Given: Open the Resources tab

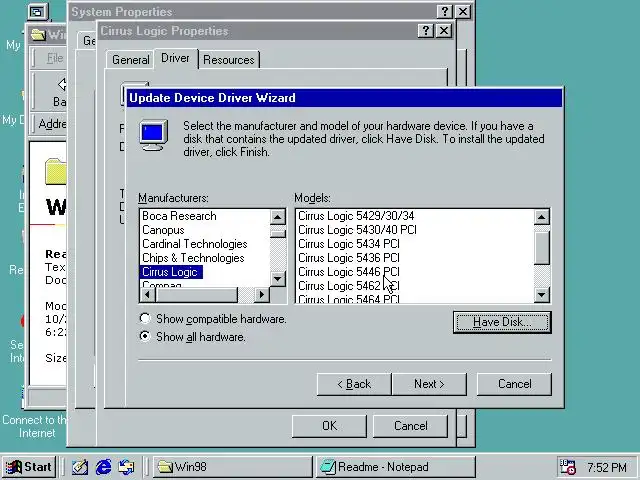Looking at the screenshot, I should [229, 60].
